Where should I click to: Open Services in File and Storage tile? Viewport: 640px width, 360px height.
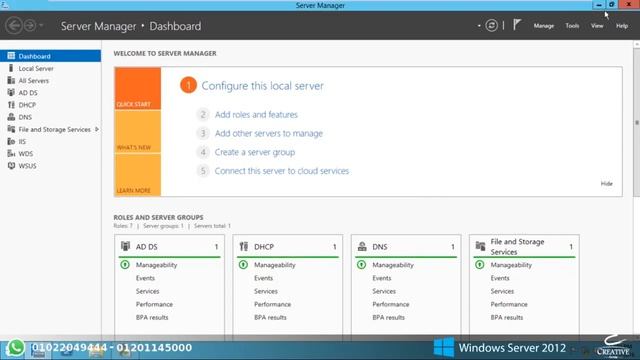[502, 291]
